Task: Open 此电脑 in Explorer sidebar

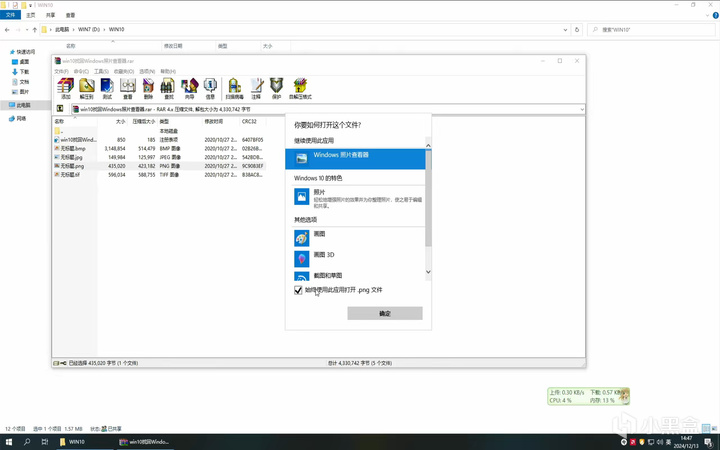Action: point(20,105)
